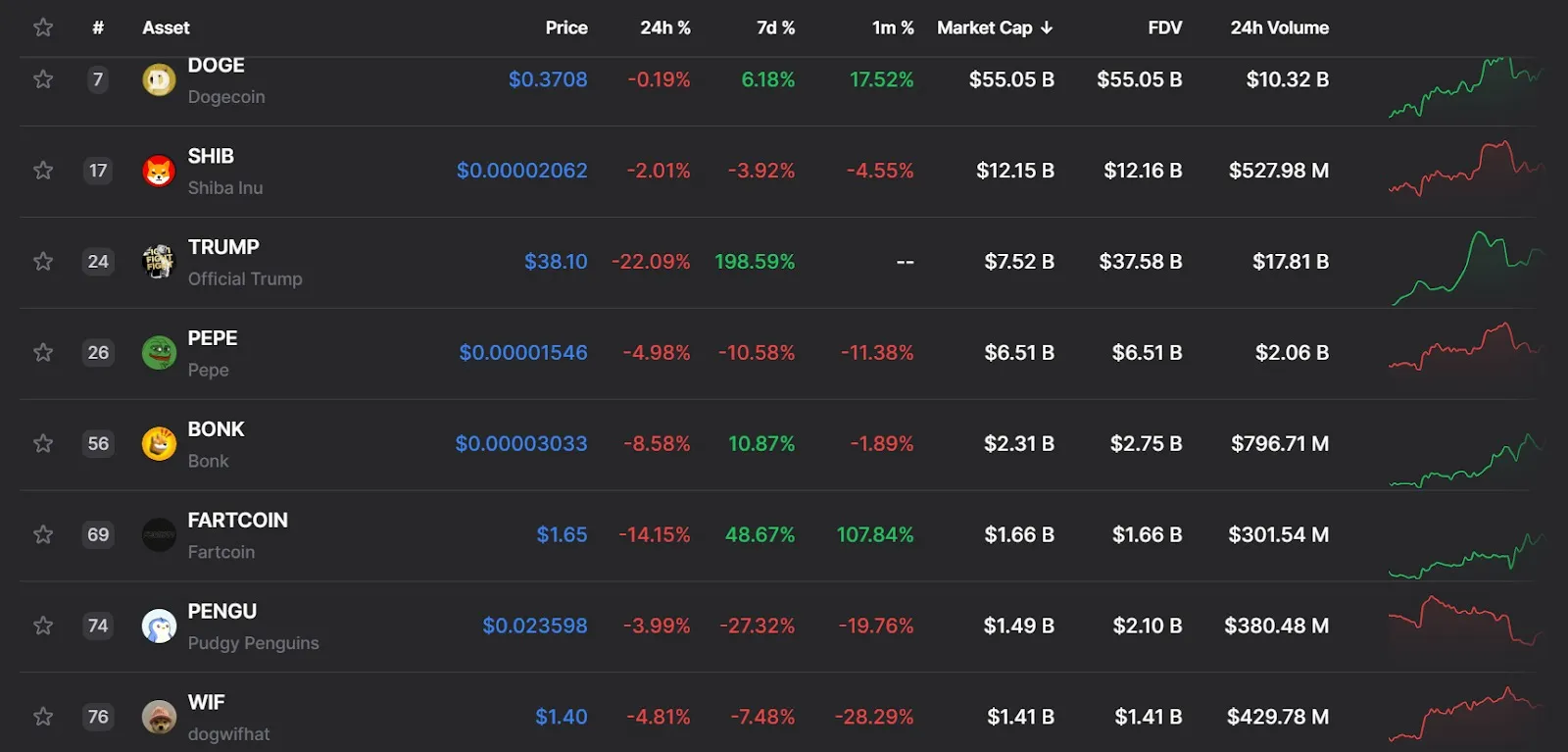The height and width of the screenshot is (752, 1568).
Task: Sort the table by 24h % column
Action: click(664, 27)
